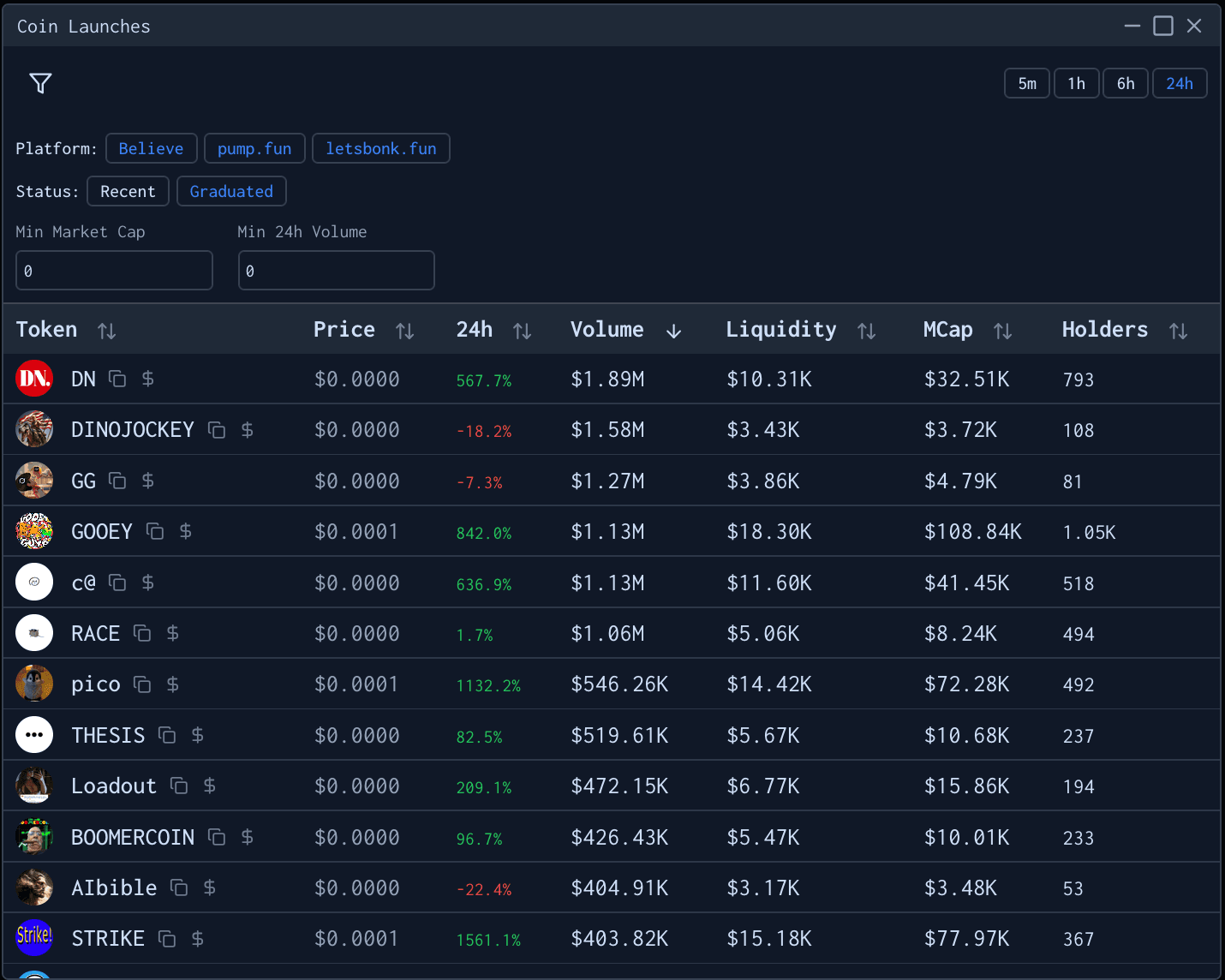Click the dollar icon beside STRIKE
Viewport: 1225px width, 980px height.
197,939
